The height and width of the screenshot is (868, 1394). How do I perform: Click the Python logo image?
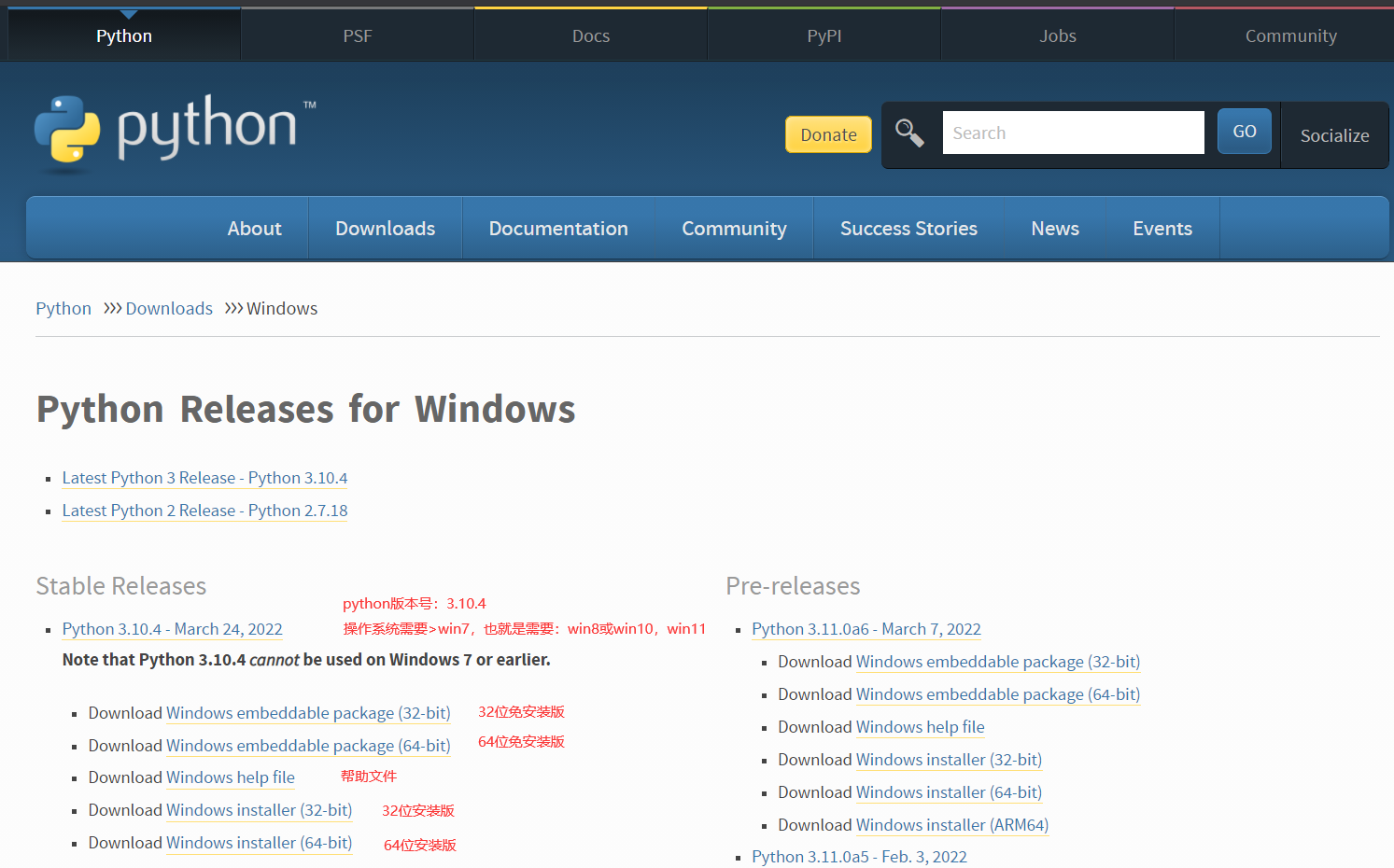(176, 133)
